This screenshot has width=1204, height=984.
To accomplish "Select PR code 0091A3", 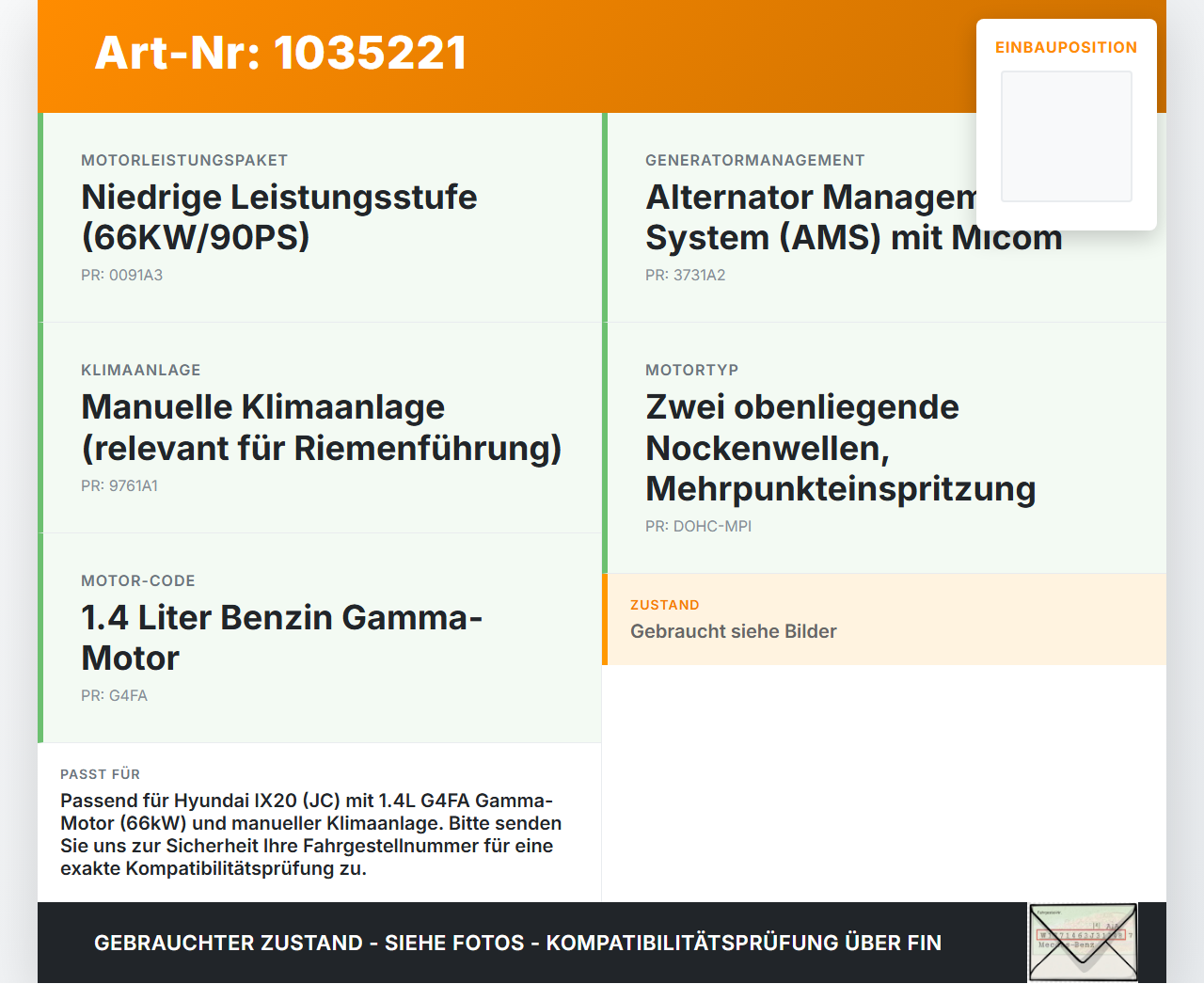I will click(x=121, y=276).
